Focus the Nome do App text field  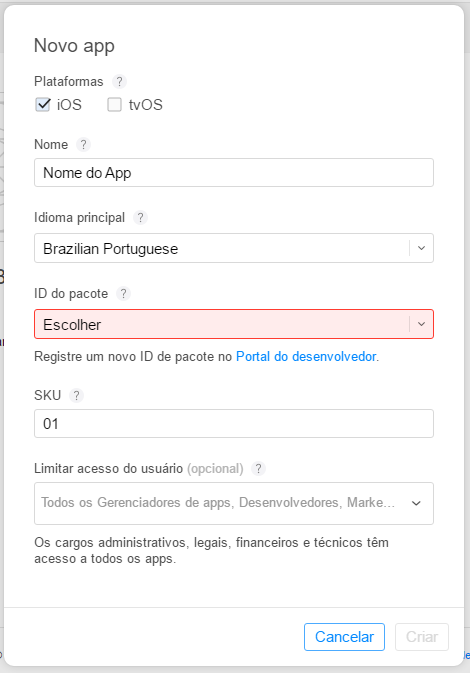[234, 173]
